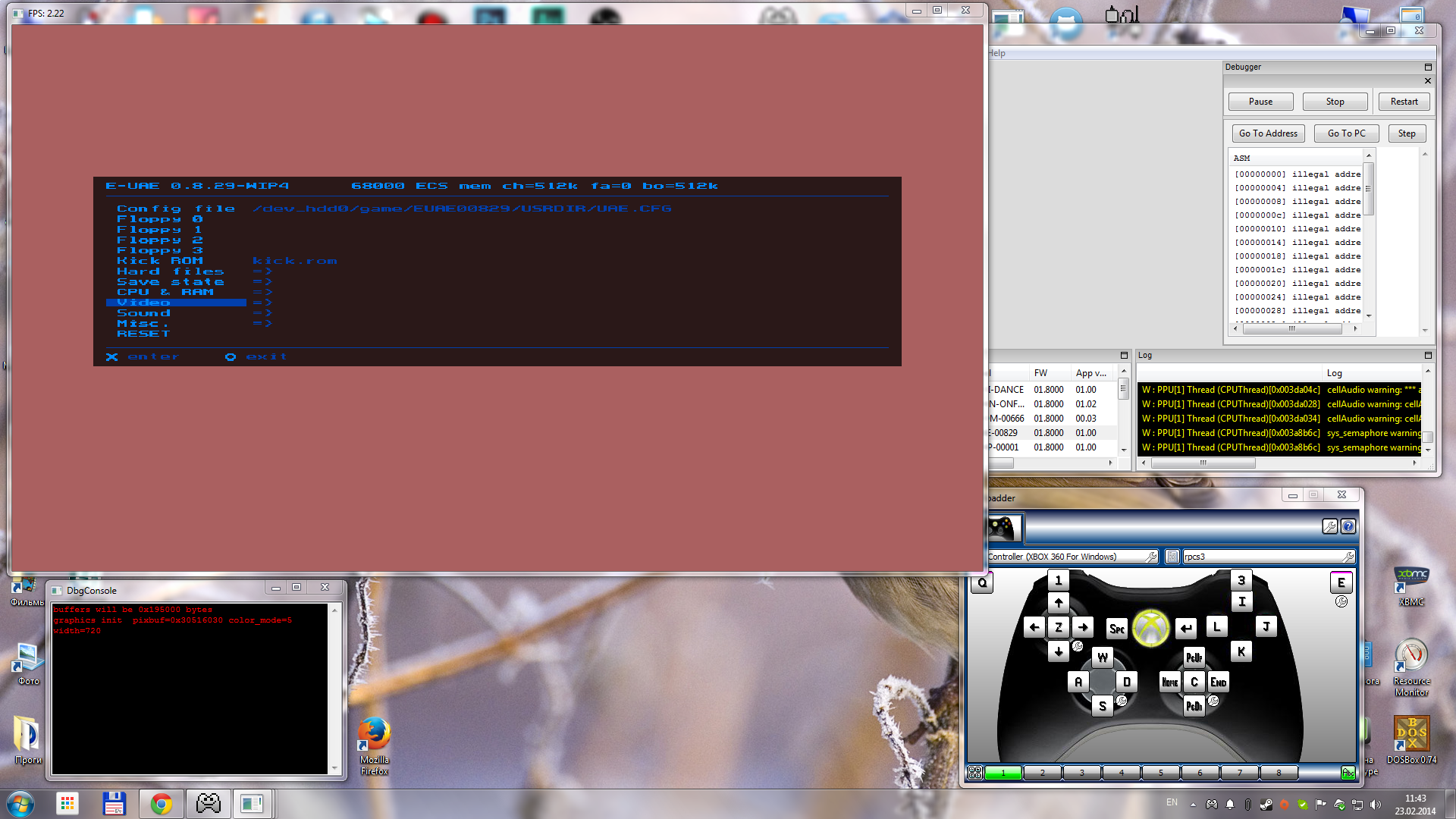Click the Xbox guide button on the controller
Screen dimensions: 1456x819
1150,628
